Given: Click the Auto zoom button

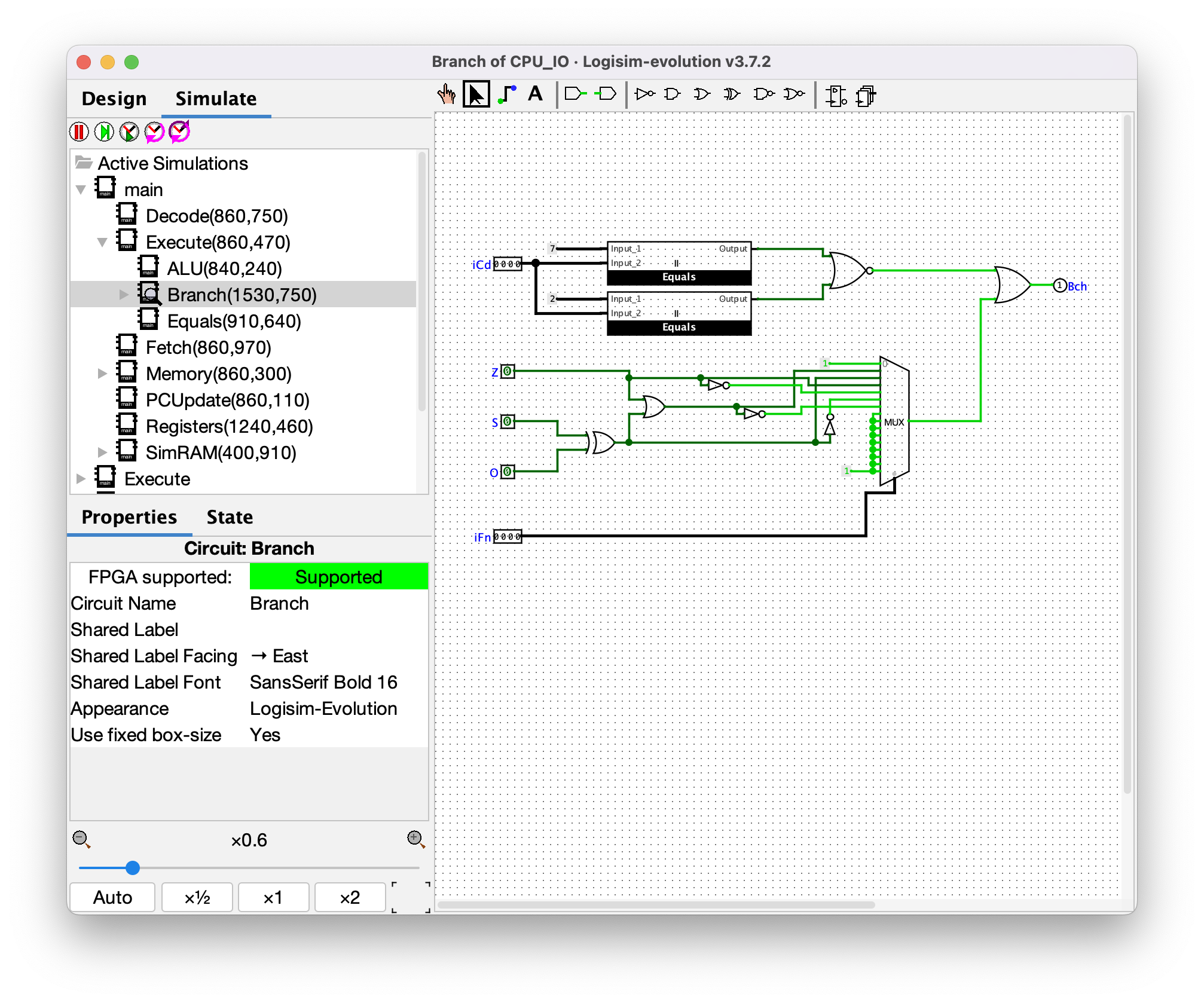Looking at the screenshot, I should coord(112,897).
